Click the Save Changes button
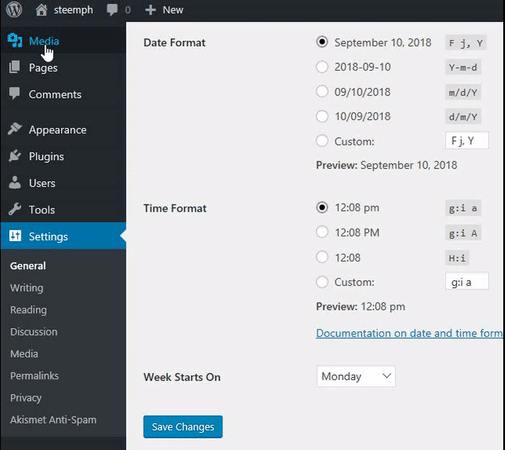Screen dimensions: 505x450 tap(183, 427)
